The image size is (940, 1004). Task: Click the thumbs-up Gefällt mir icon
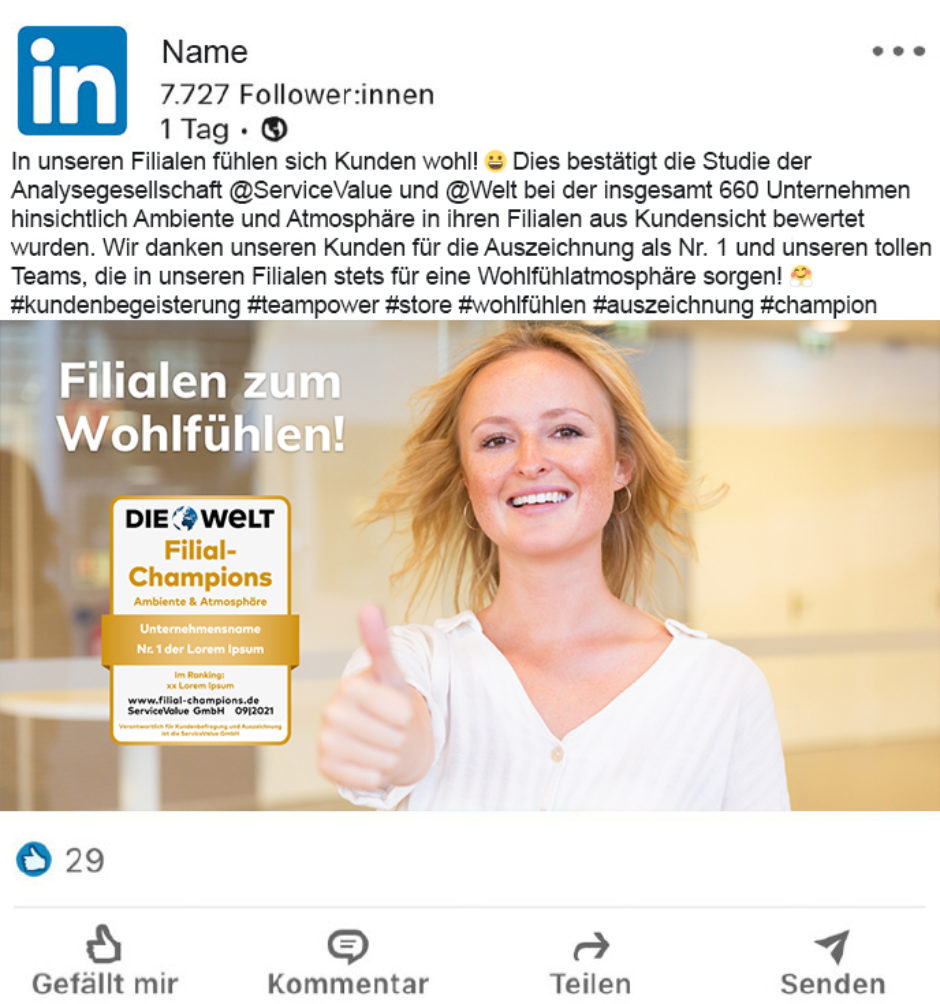coord(104,944)
